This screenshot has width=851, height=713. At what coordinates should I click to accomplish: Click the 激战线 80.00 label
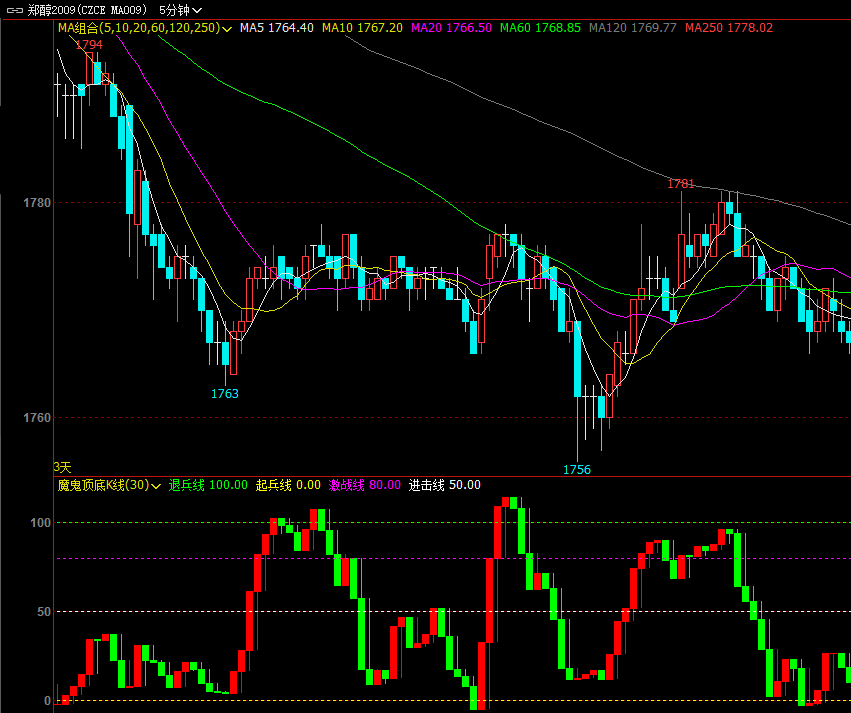point(365,485)
